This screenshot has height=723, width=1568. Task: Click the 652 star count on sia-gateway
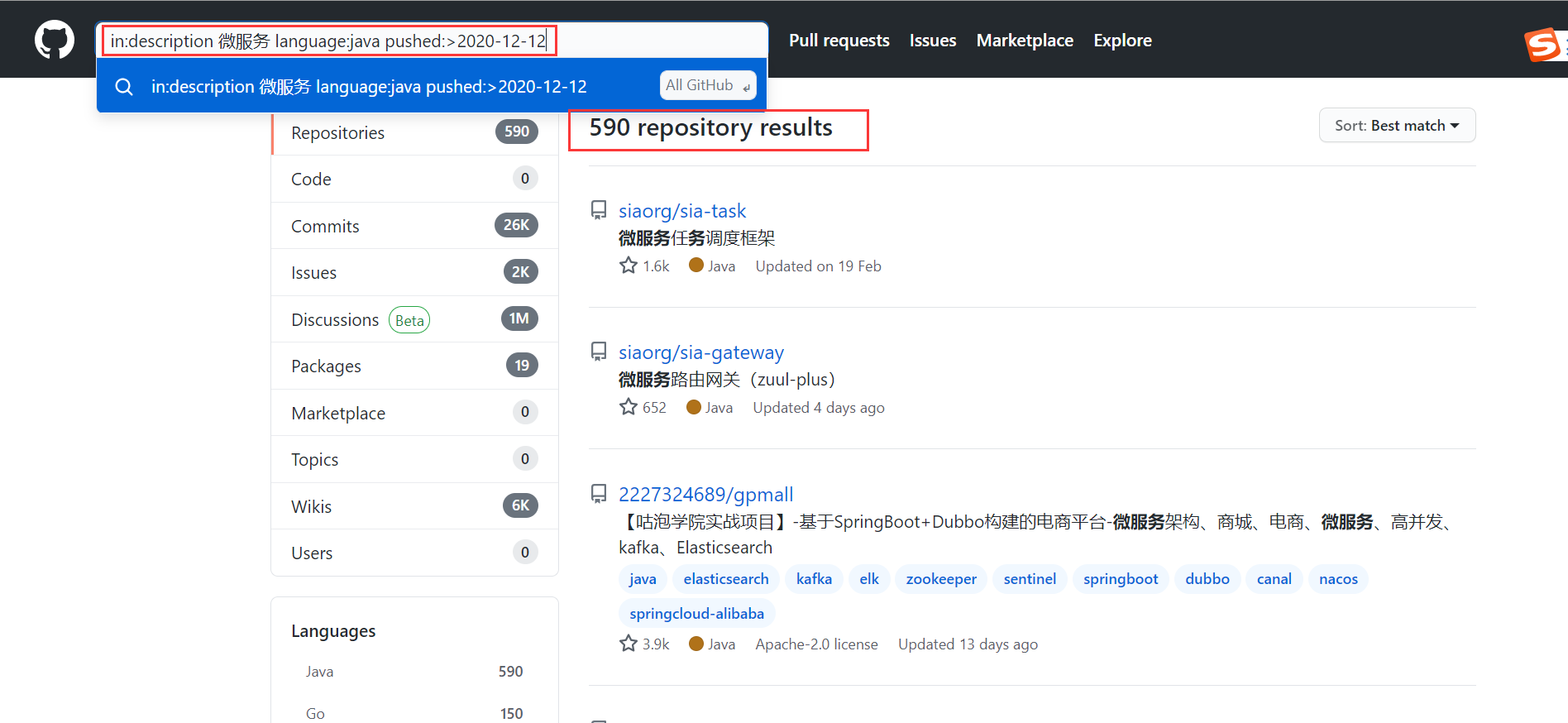pos(654,408)
